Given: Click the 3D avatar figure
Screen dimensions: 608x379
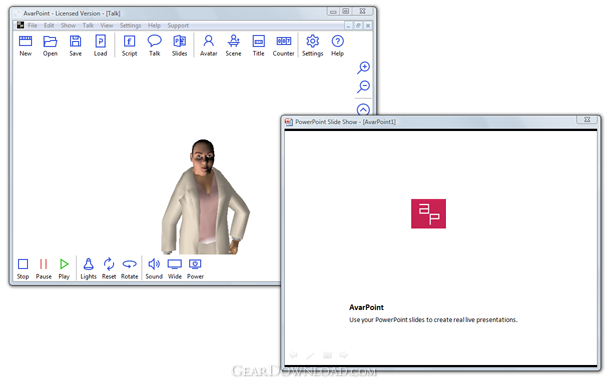Looking at the screenshot, I should pos(206,197).
